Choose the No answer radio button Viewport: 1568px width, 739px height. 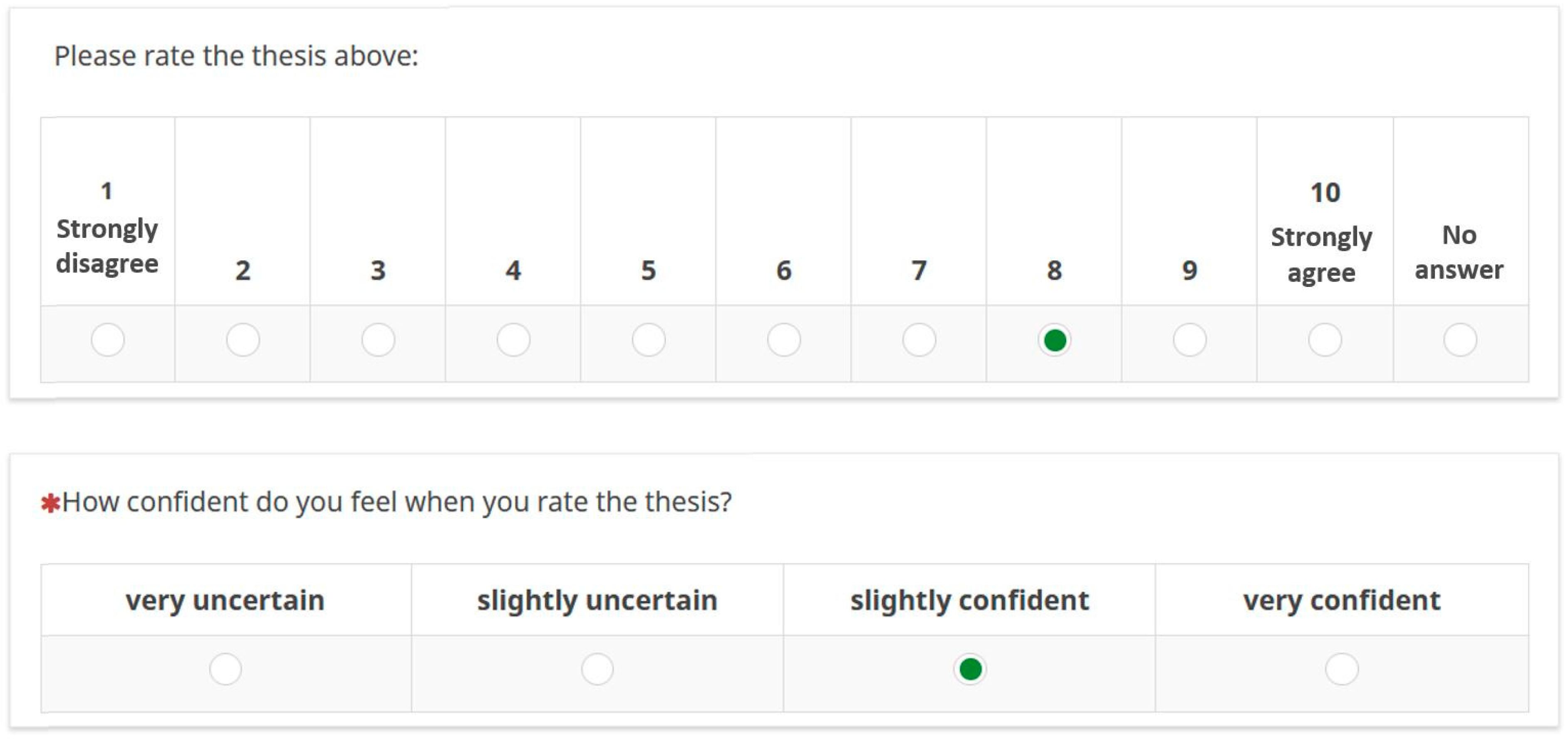pyautogui.click(x=1460, y=339)
